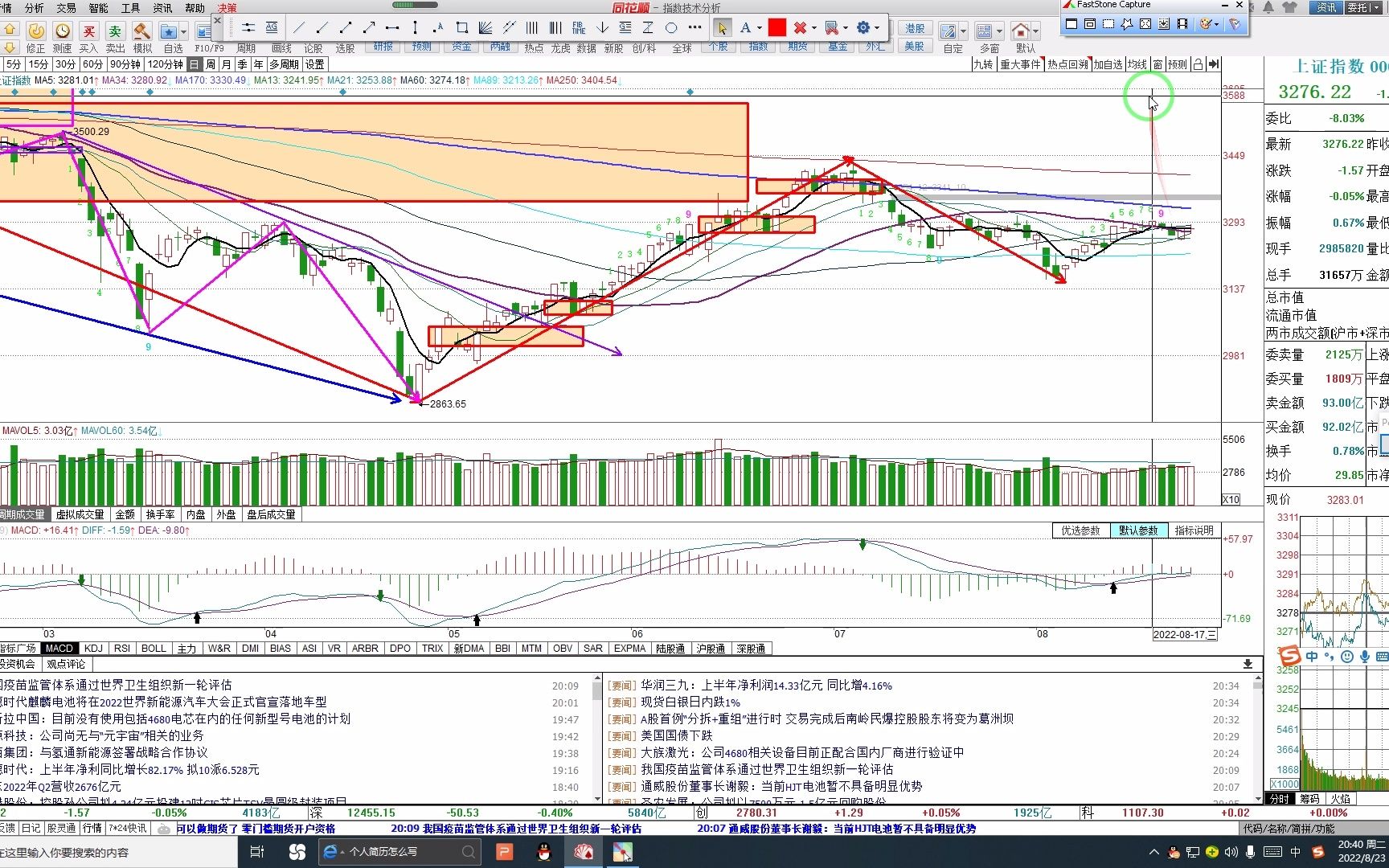Switch to the BOLL indicator tab
The height and width of the screenshot is (868, 1389).
pos(154,648)
